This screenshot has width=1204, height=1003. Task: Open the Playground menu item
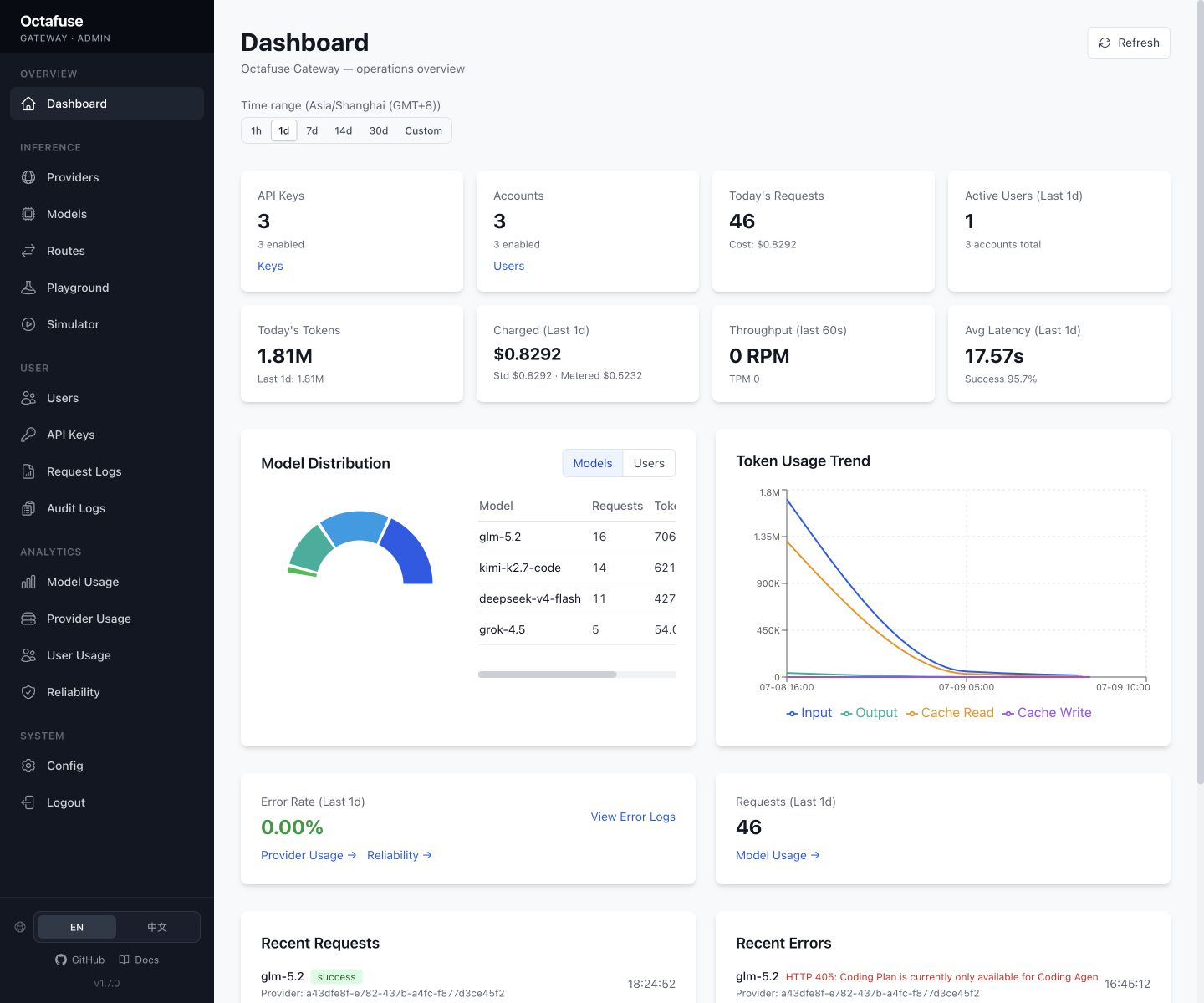point(107,288)
